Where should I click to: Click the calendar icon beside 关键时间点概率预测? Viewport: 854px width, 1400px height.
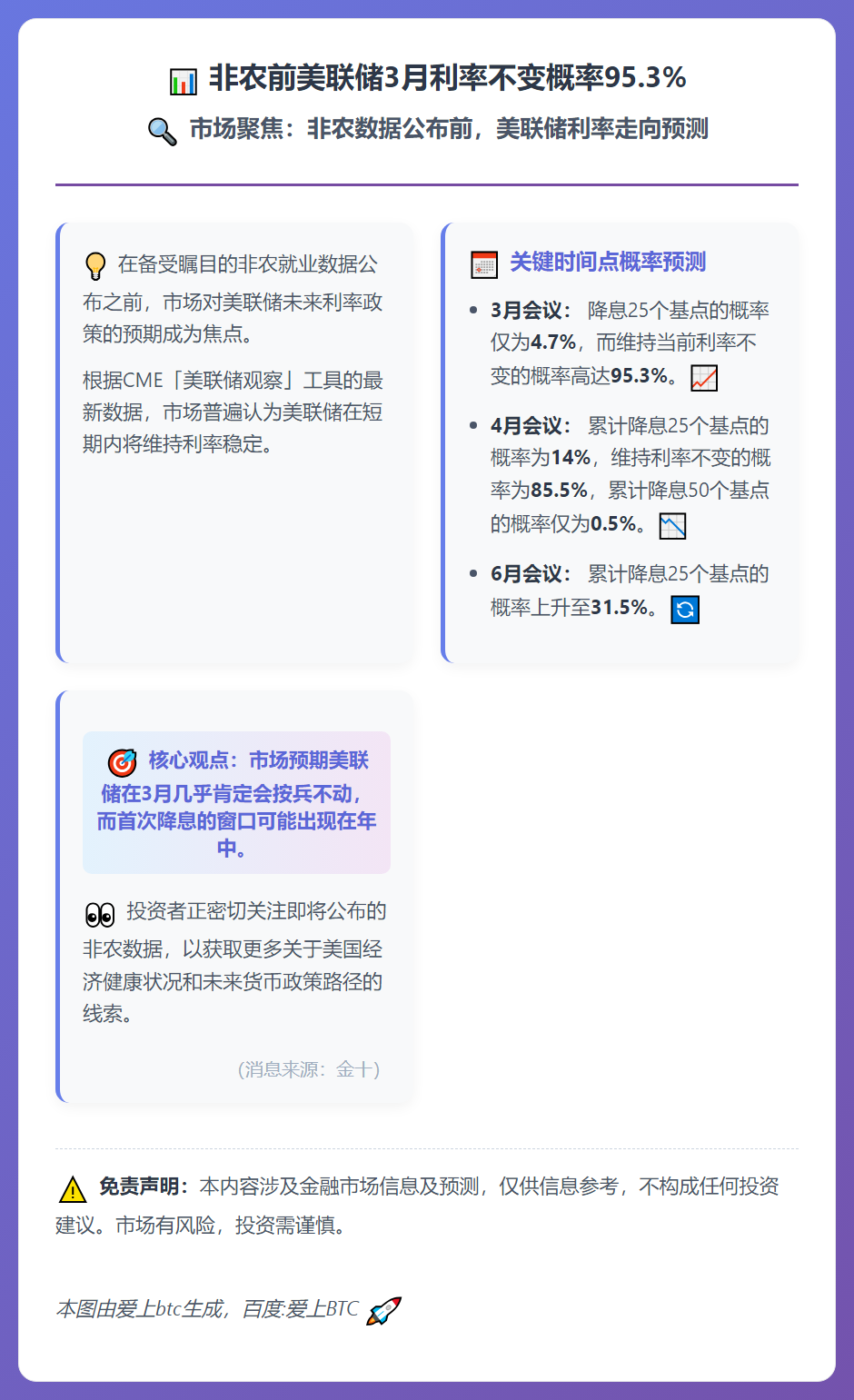[484, 264]
